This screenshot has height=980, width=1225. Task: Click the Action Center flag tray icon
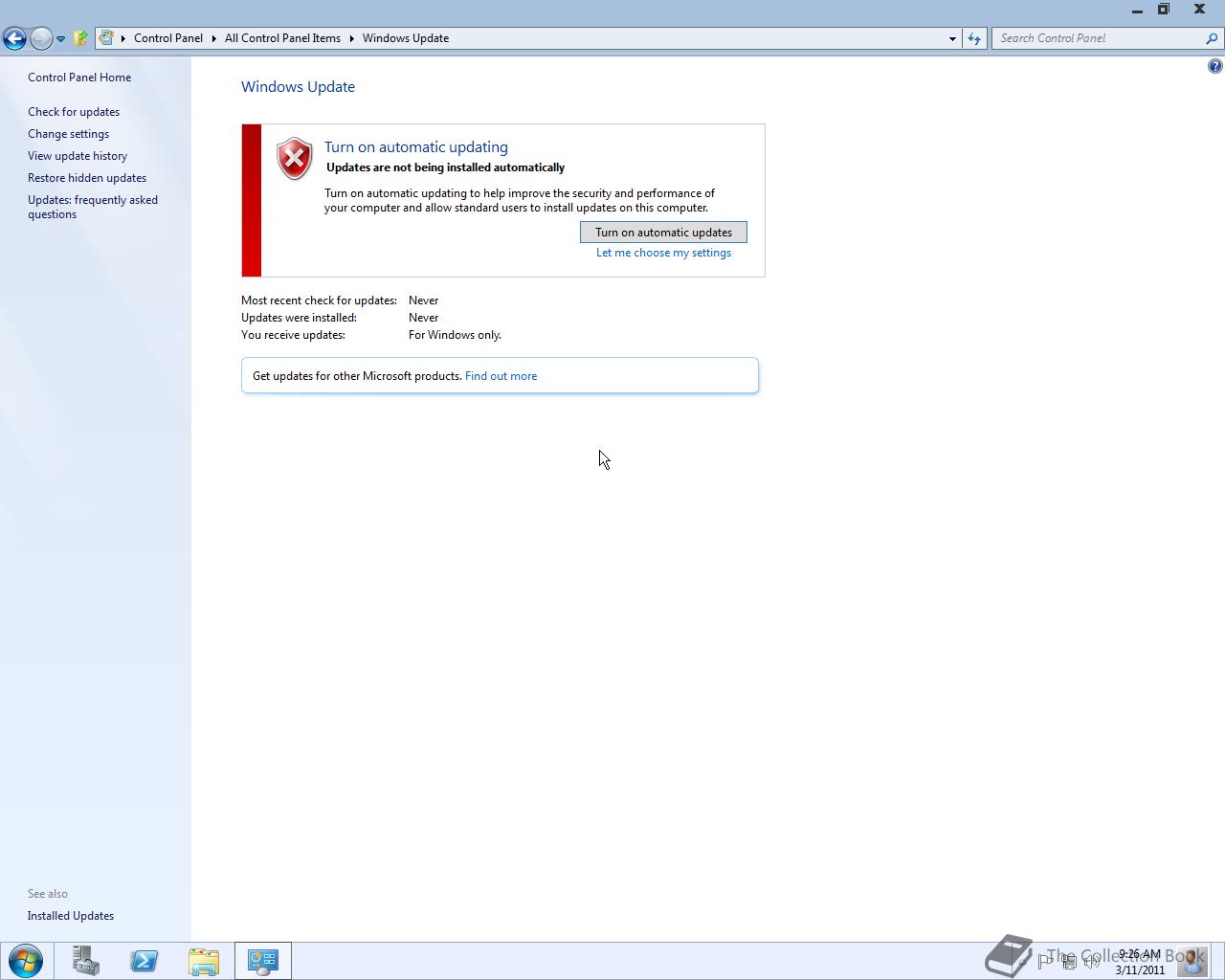(1045, 961)
